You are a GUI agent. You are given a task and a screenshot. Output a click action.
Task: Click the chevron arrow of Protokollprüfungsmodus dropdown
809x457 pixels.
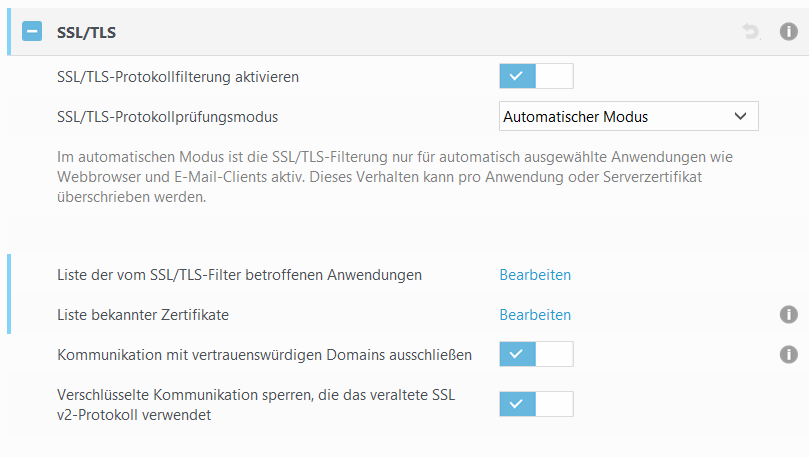point(740,117)
